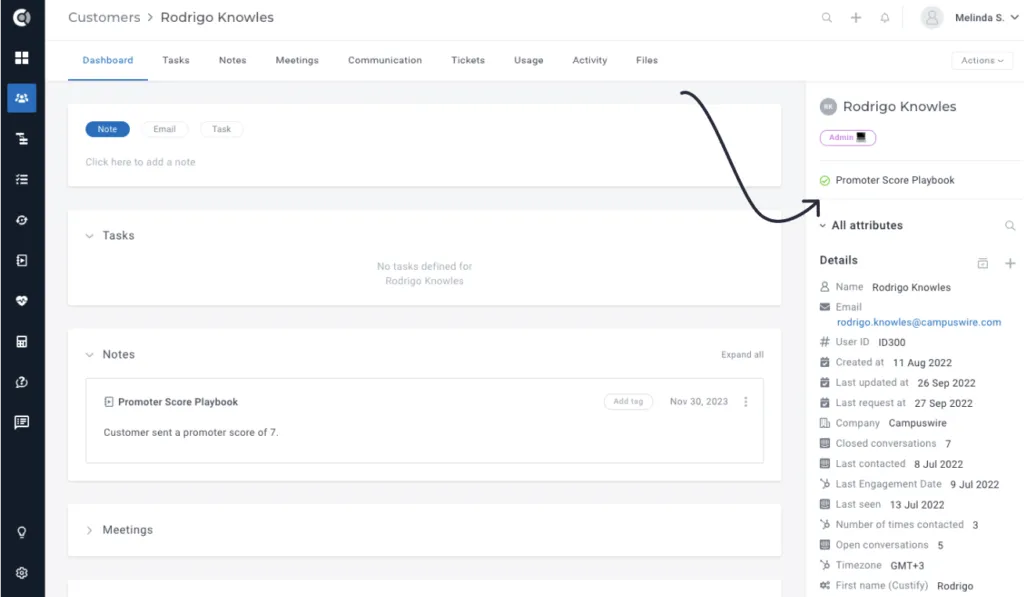The width and height of the screenshot is (1024, 597).
Task: Expand the Meetings section chevron
Action: coord(89,530)
